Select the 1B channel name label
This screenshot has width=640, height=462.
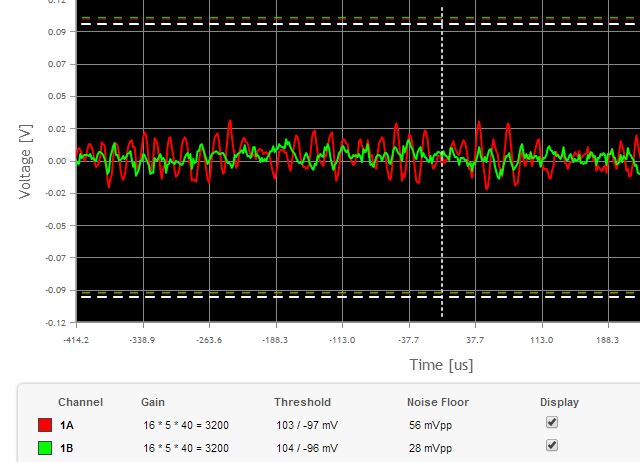[66, 448]
